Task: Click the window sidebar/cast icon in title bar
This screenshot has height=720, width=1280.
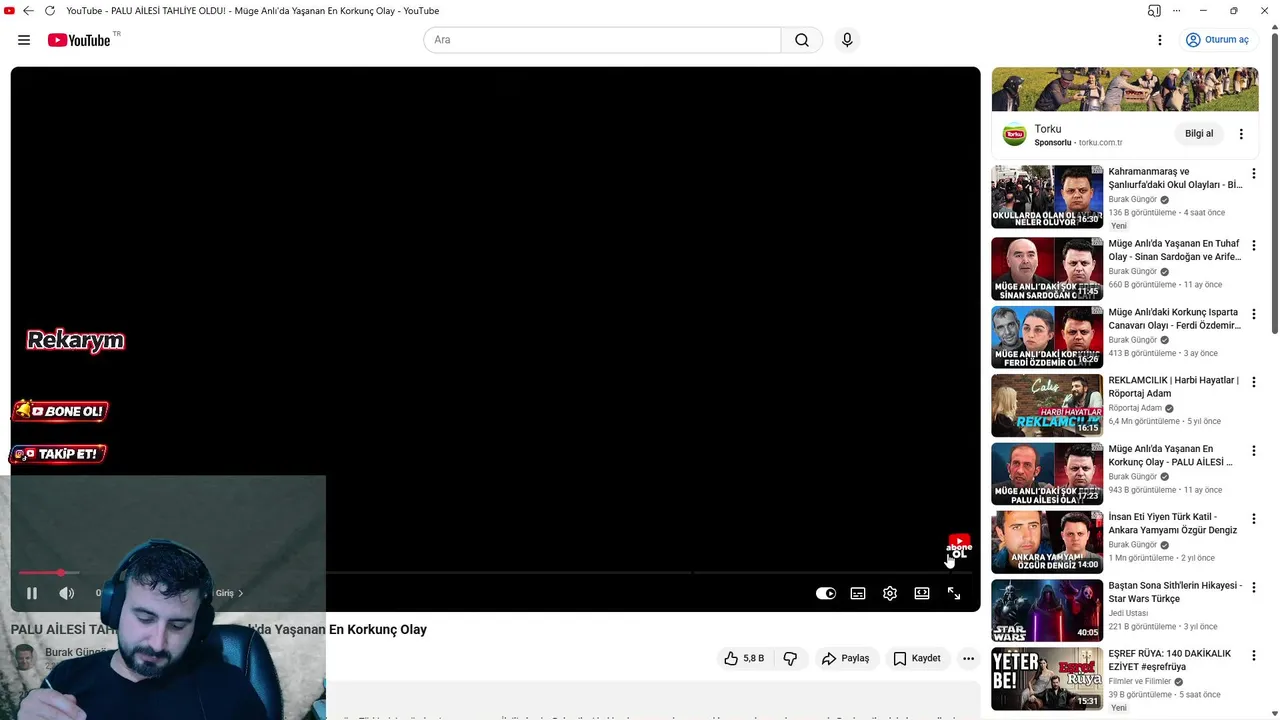Action: point(1154,11)
